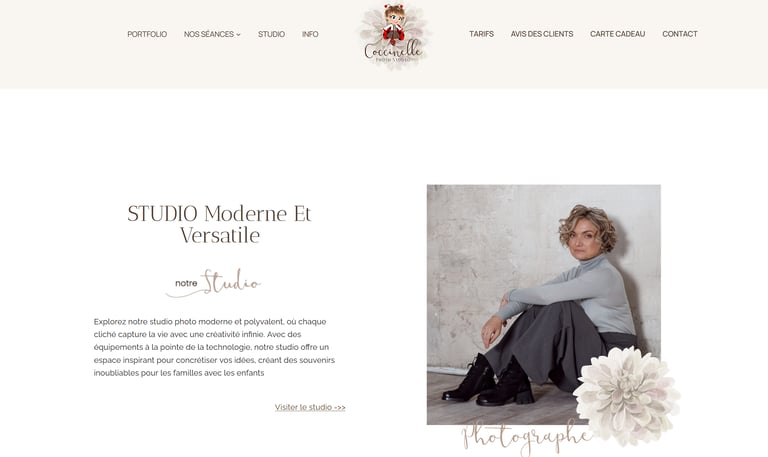Click the 'STUDIO Moderne Et Versatile' heading
This screenshot has height=457, width=768.
[219, 224]
